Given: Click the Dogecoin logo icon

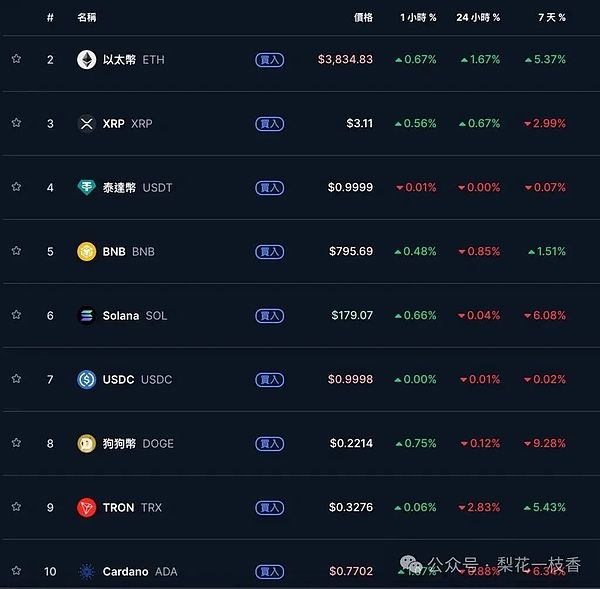Looking at the screenshot, I should pos(87,443).
